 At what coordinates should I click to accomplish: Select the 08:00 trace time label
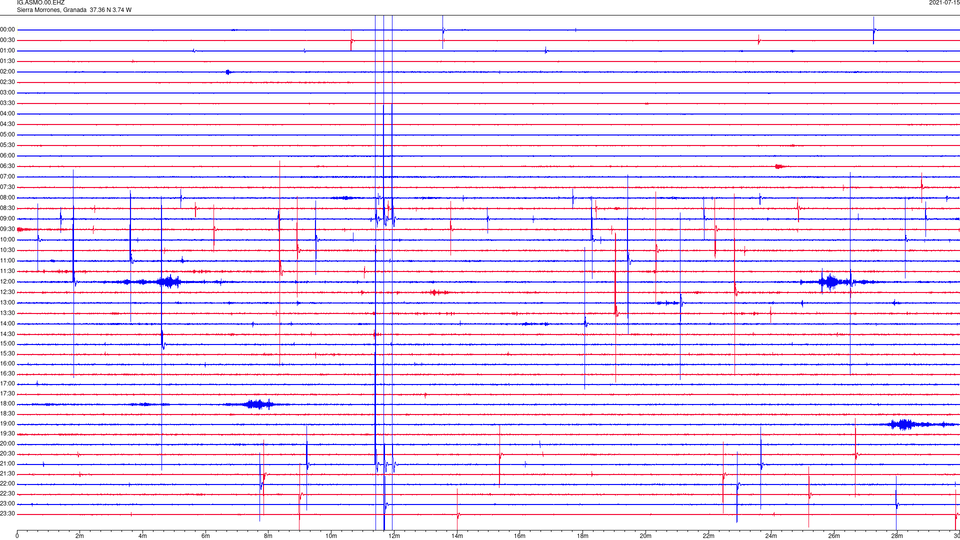(x=8, y=198)
